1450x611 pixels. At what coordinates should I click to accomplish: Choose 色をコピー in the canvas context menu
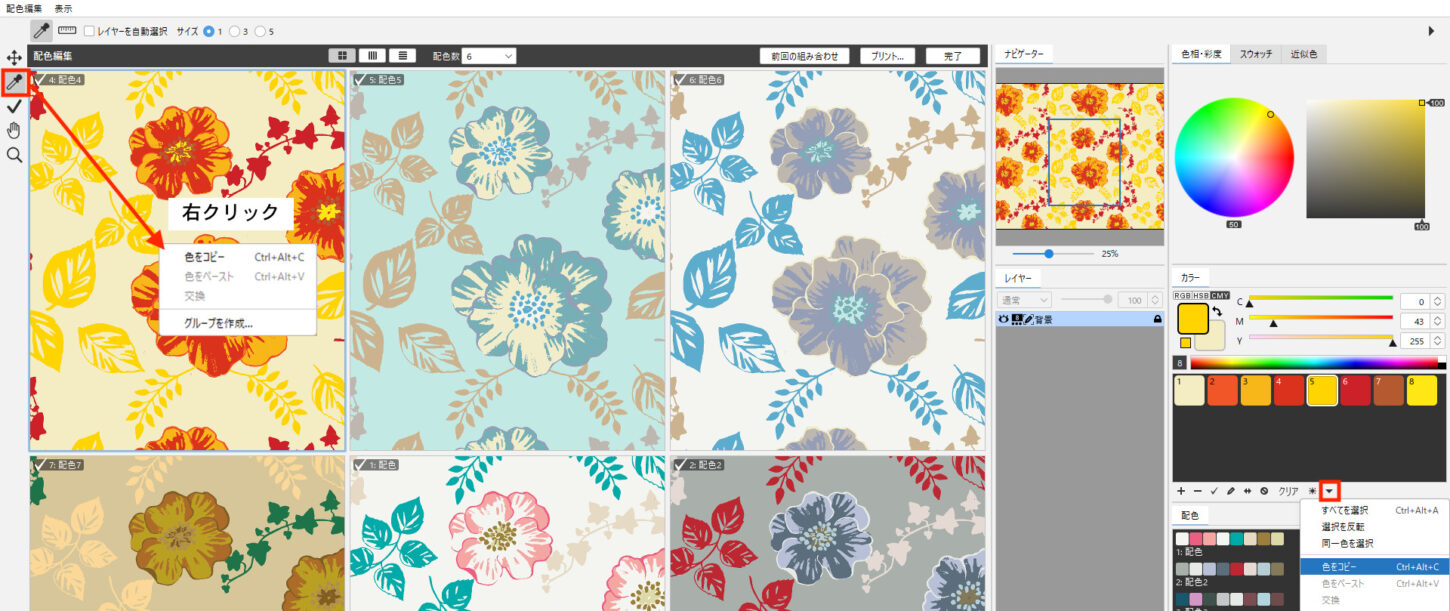238,257
